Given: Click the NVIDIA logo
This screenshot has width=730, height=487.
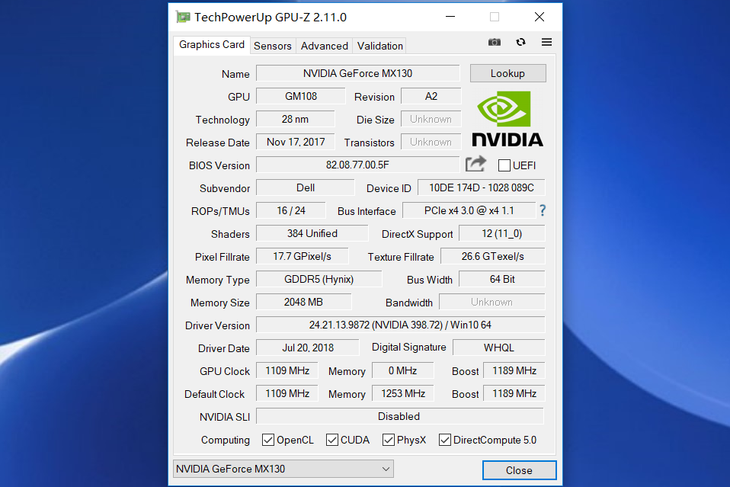Looking at the screenshot, I should point(507,119).
